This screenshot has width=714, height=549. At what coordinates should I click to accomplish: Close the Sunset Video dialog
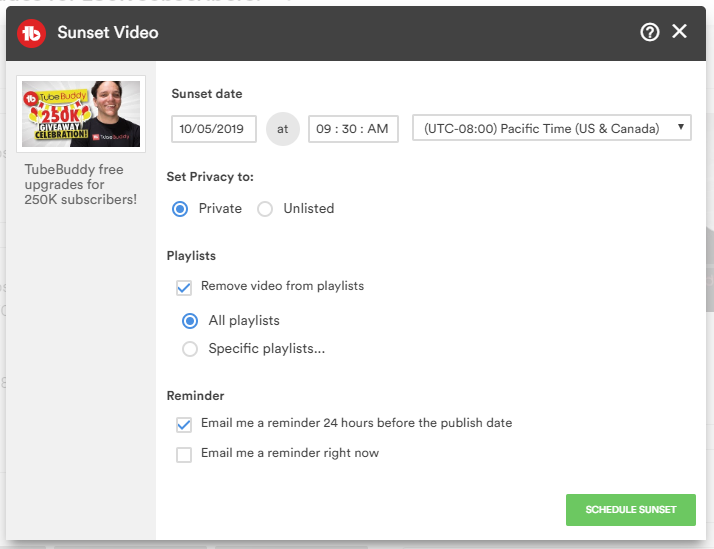[680, 32]
